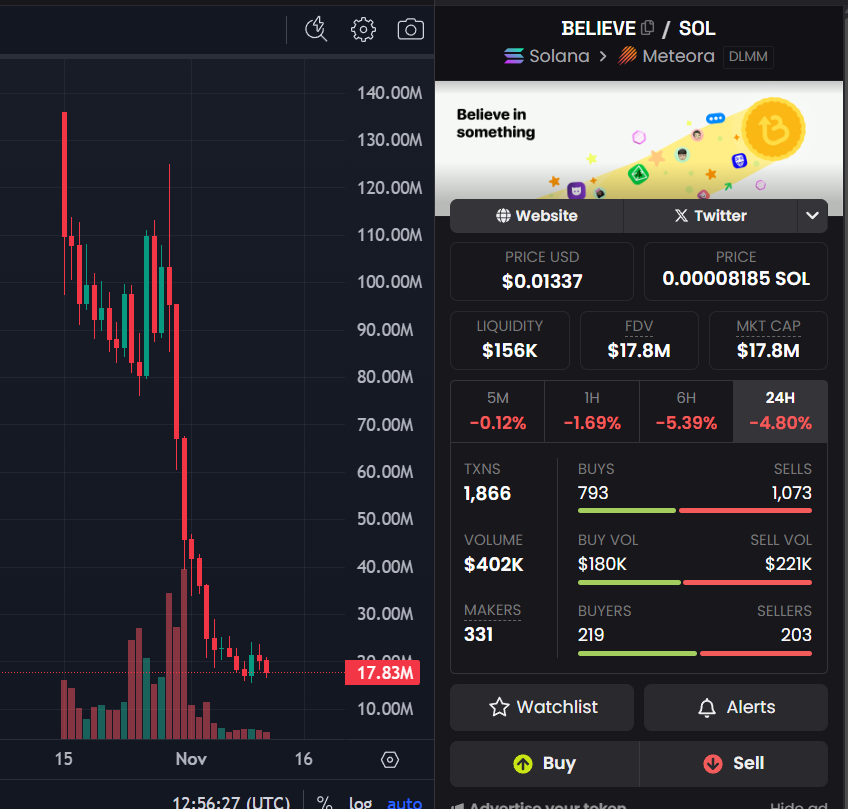Toggle log scale on chart
This screenshot has width=848, height=809.
[x=360, y=803]
